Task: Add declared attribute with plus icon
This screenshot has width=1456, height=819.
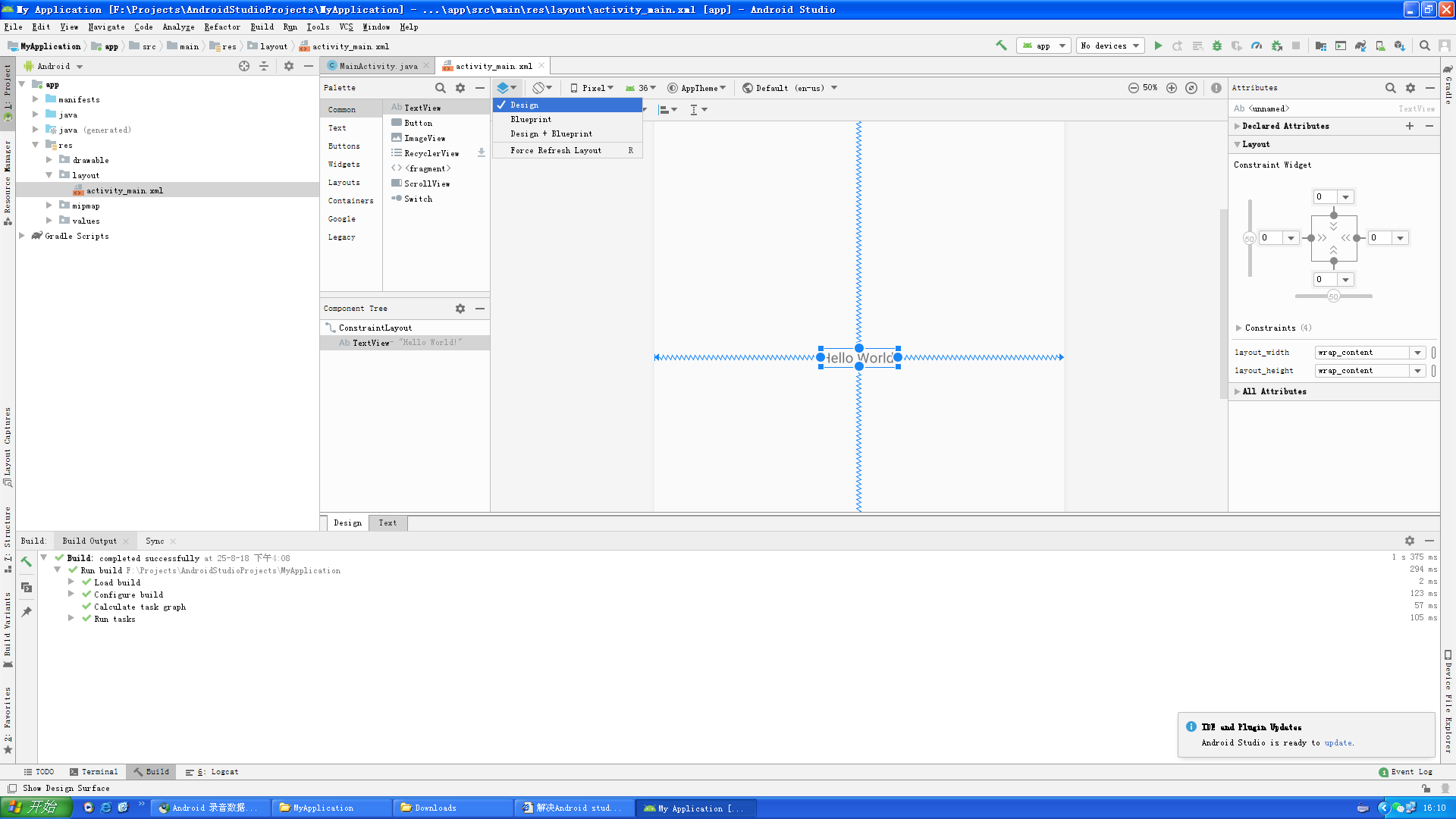Action: pyautogui.click(x=1410, y=126)
